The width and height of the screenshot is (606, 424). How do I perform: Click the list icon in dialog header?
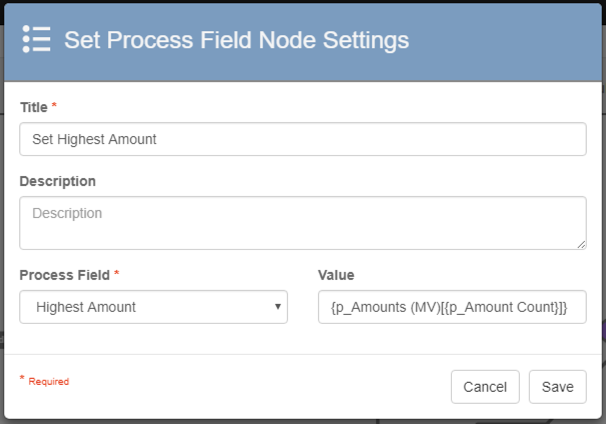36,39
